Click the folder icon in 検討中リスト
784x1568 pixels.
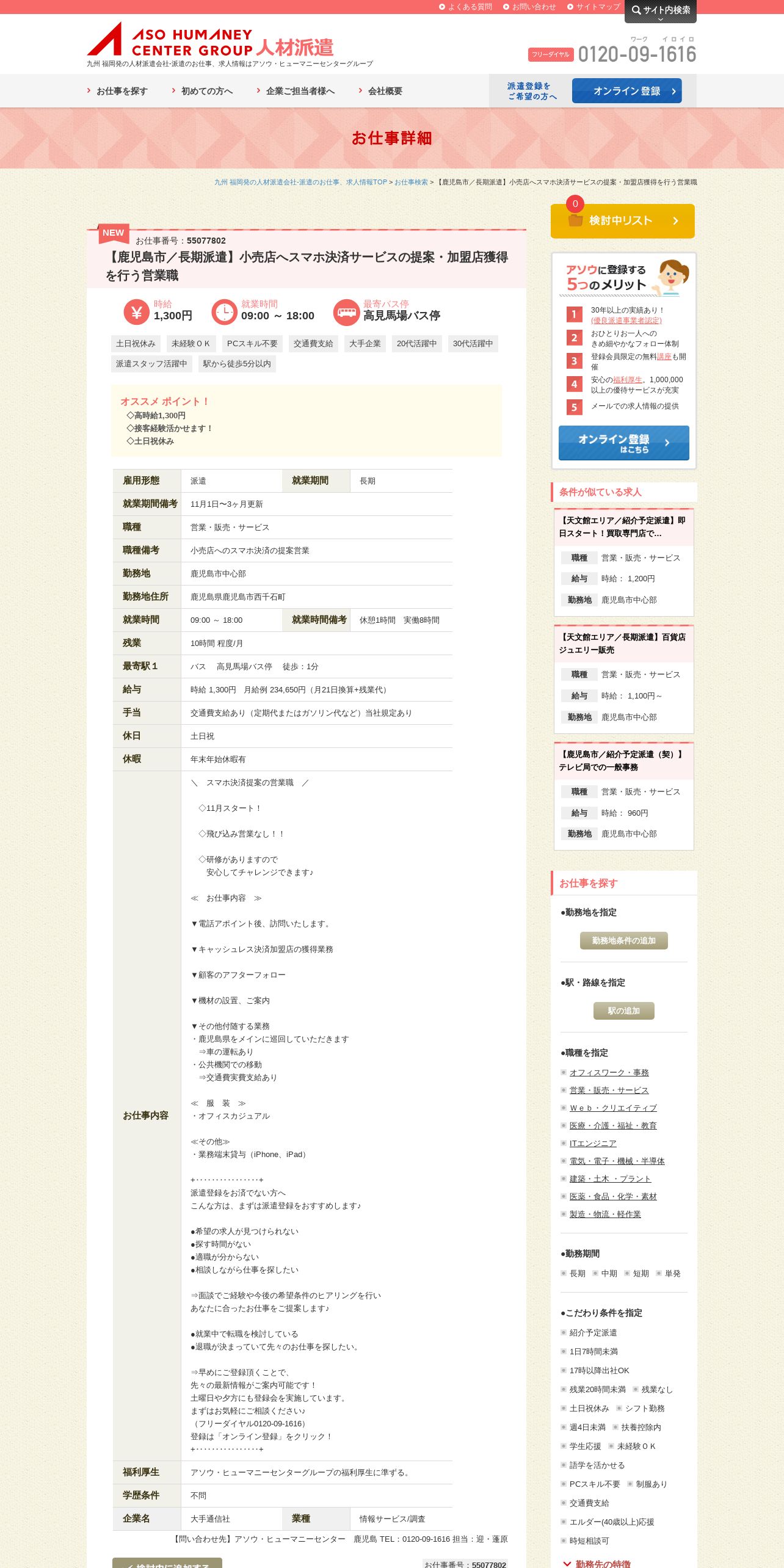pos(575,220)
